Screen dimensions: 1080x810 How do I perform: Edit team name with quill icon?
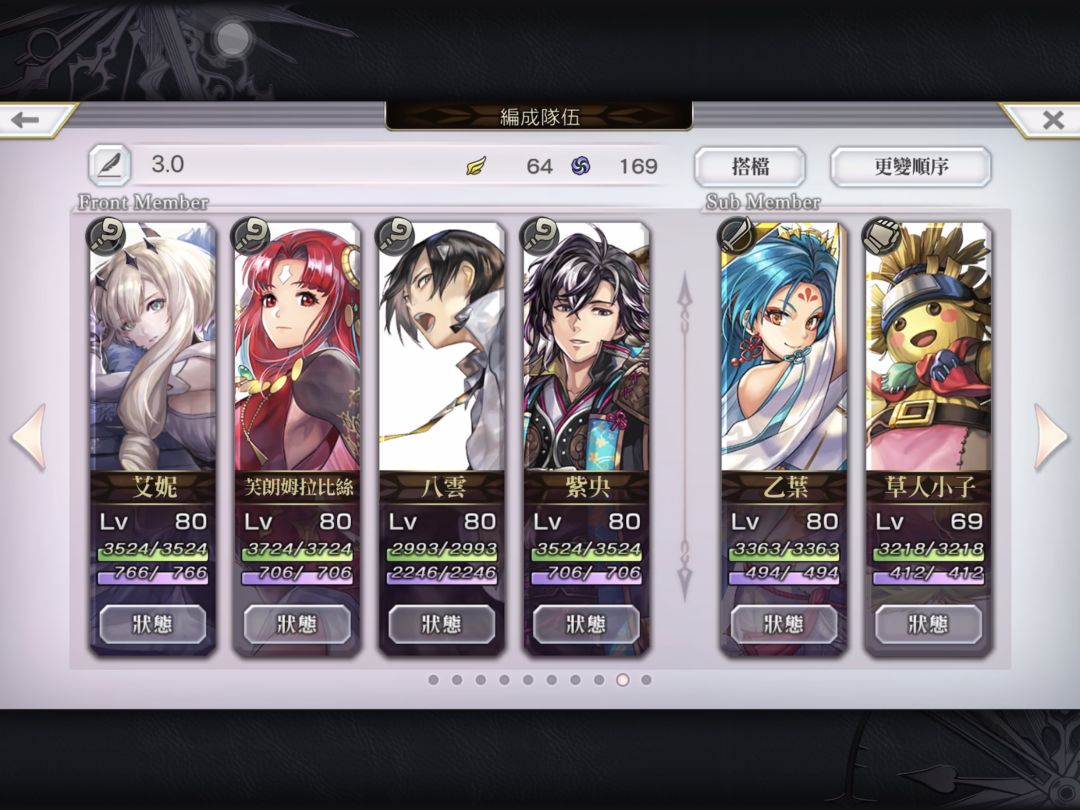point(109,165)
